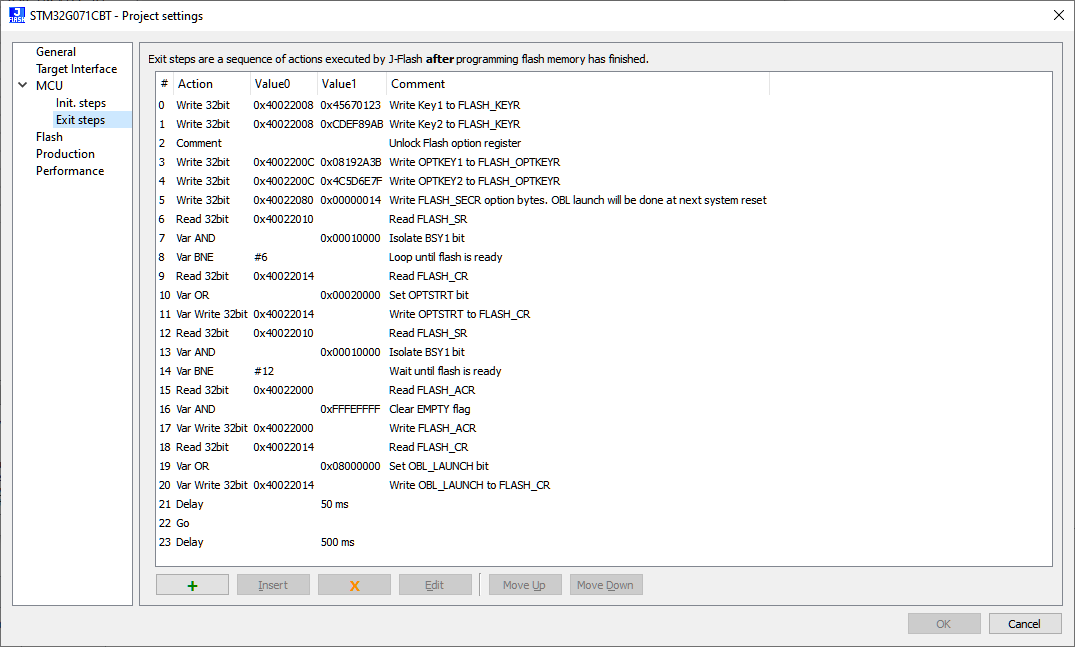Click the OK button
Viewport: 1075px width, 647px height.
[x=943, y=624]
